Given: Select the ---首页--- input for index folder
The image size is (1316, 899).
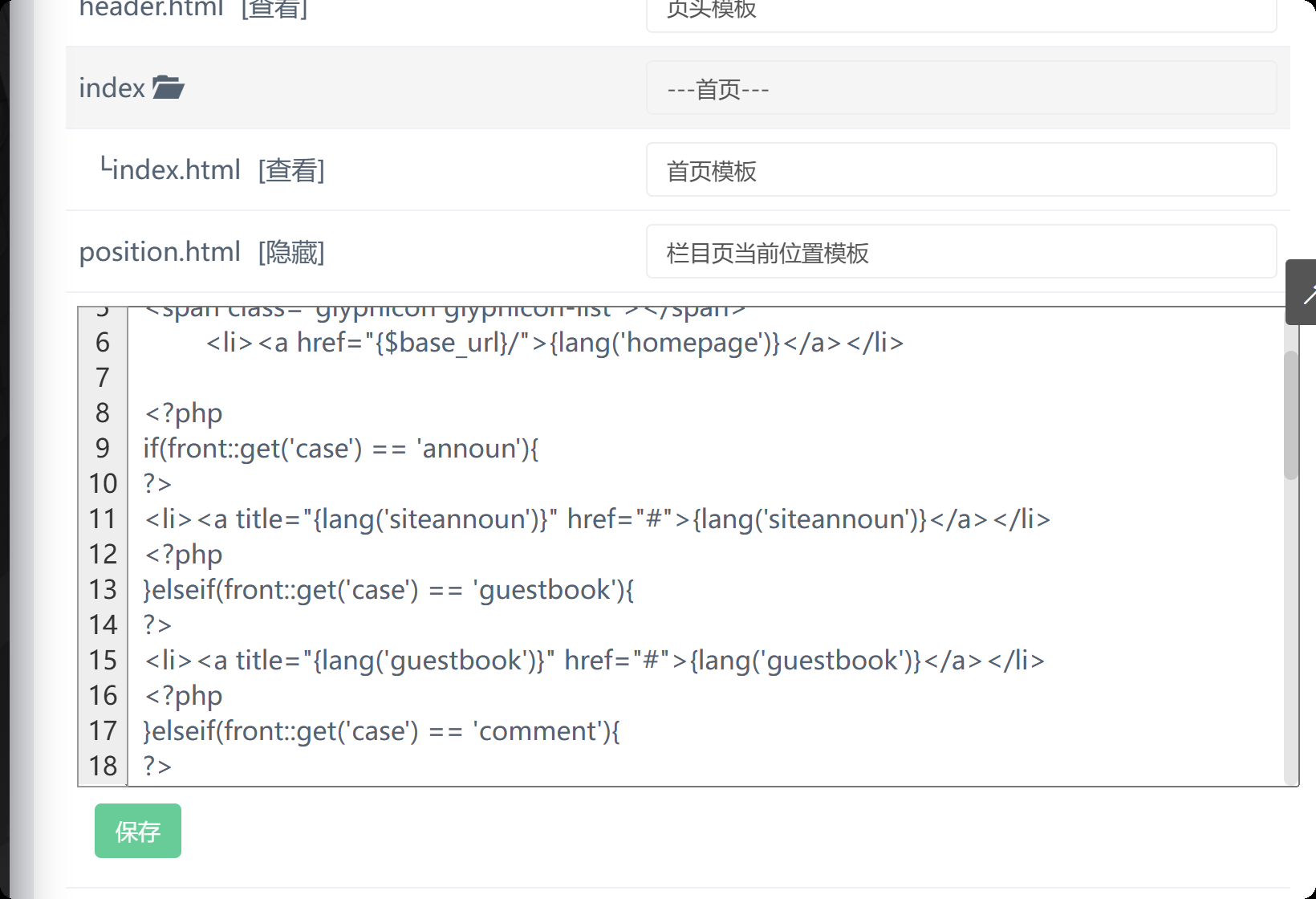Looking at the screenshot, I should coord(961,88).
